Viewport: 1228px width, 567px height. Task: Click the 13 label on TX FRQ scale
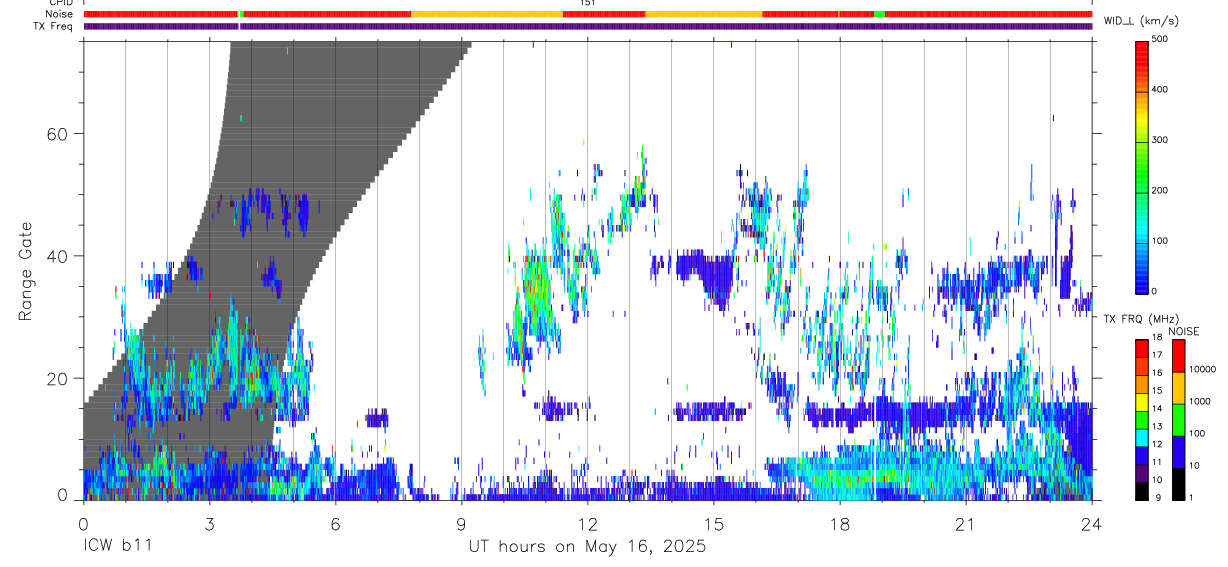pyautogui.click(x=1158, y=427)
